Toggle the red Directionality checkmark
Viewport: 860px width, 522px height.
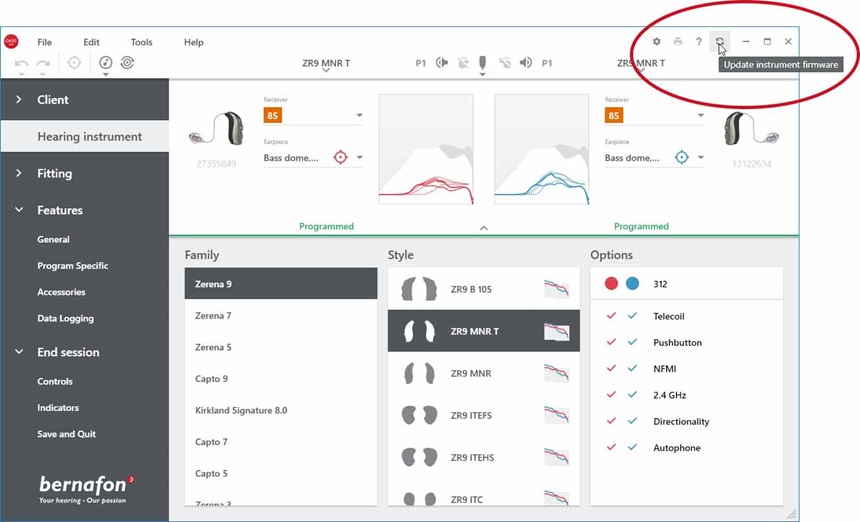(x=611, y=421)
